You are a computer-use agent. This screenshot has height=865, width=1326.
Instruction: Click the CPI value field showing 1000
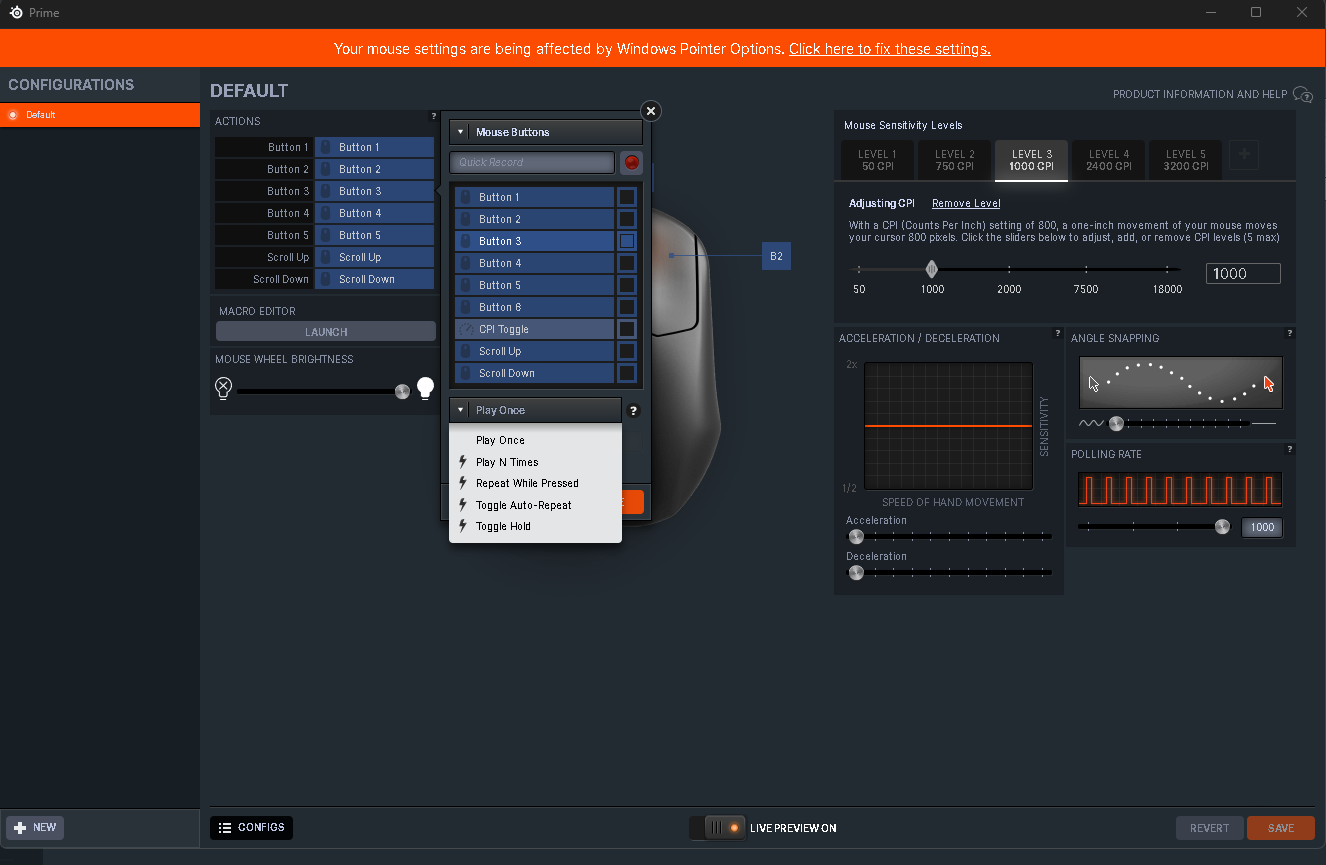tap(1243, 274)
